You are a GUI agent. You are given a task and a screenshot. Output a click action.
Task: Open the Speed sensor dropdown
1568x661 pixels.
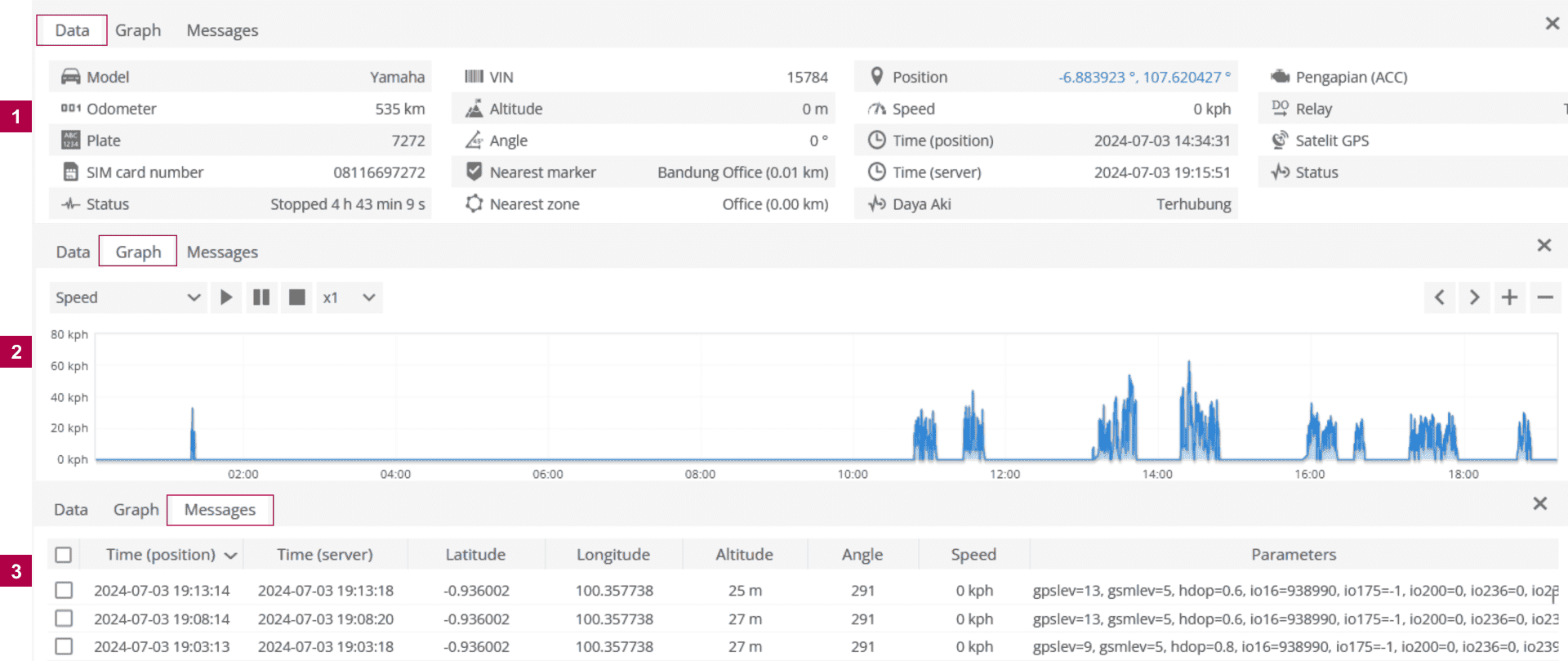[x=127, y=297]
